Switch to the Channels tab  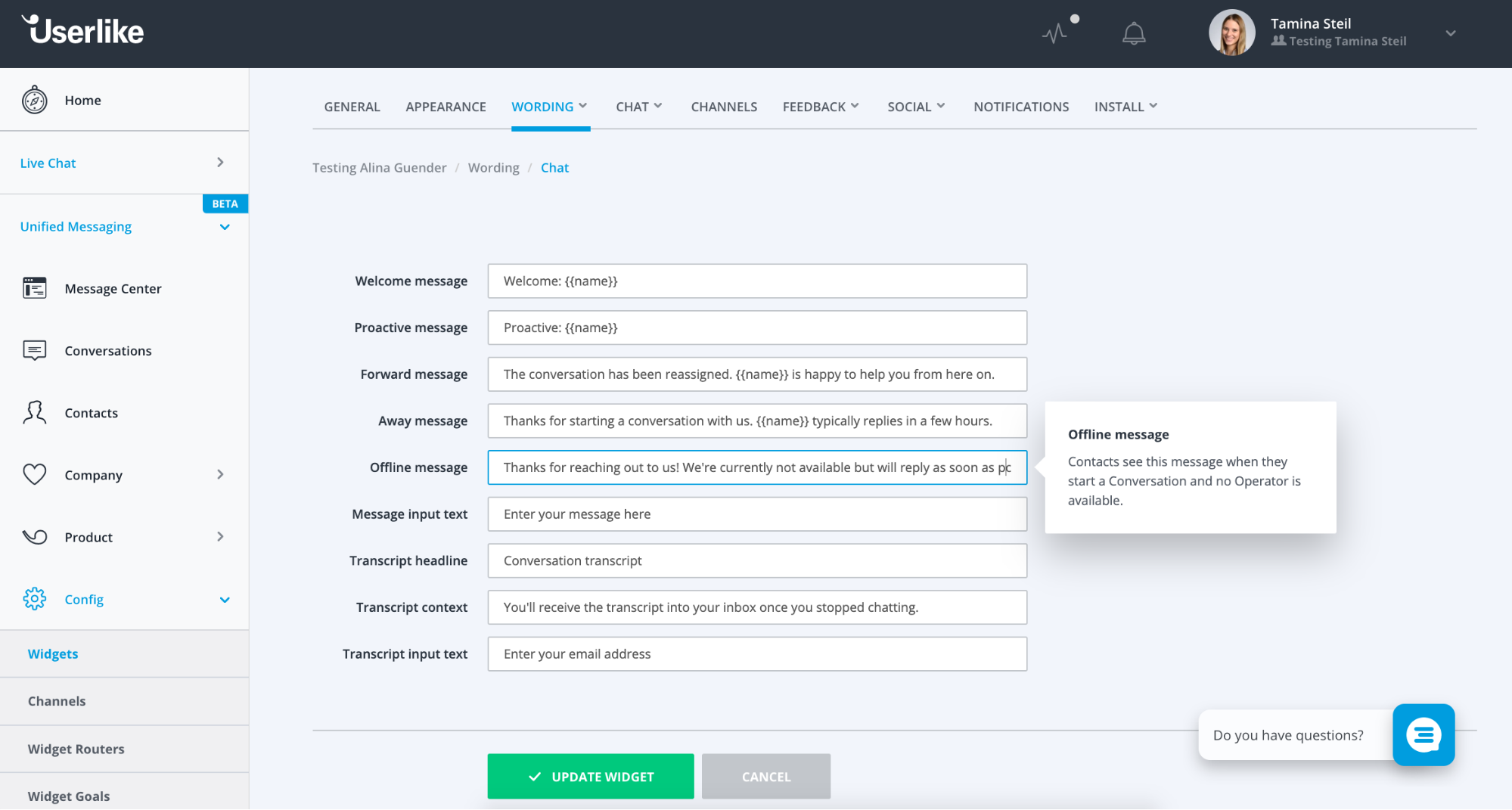[x=724, y=107]
